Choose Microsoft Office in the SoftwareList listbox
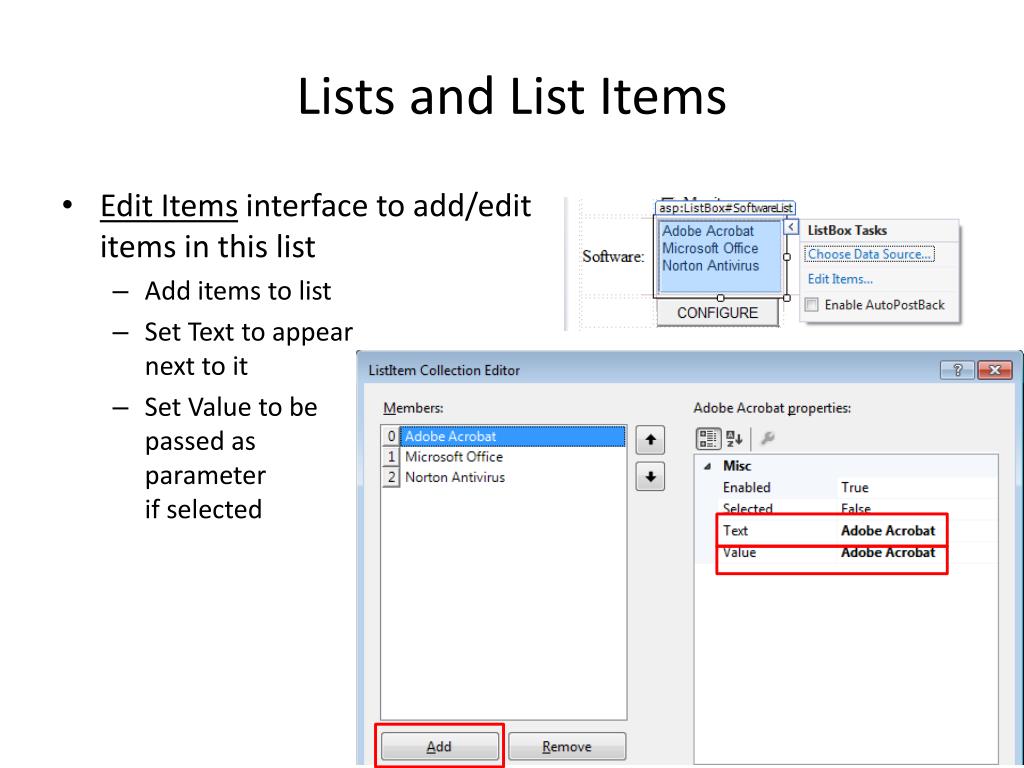Image resolution: width=1024 pixels, height=768 pixels. click(710, 249)
